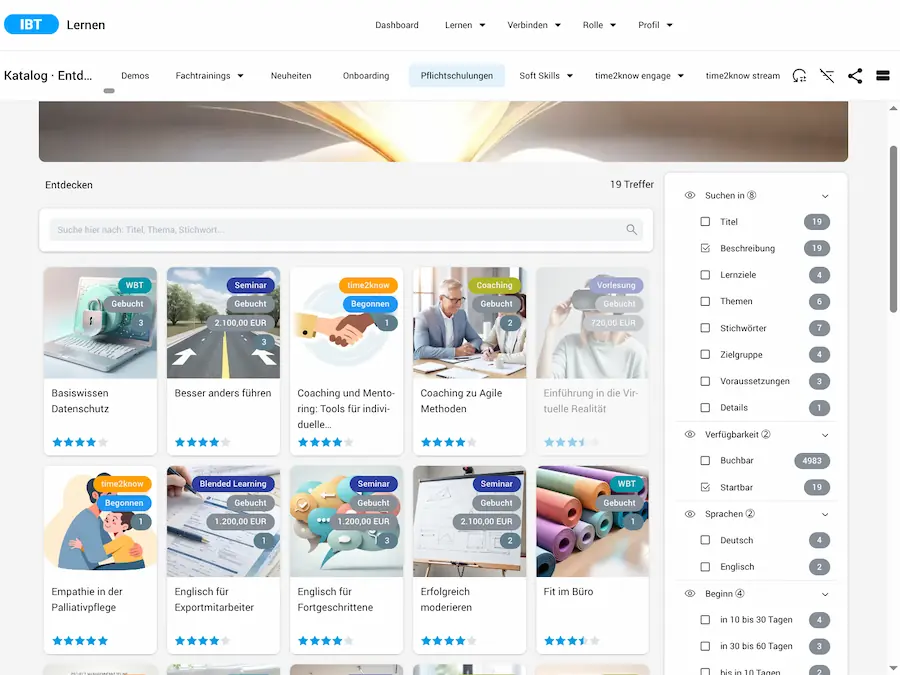900x675 pixels.
Task: Click the magnifier search icon
Action: pos(631,230)
